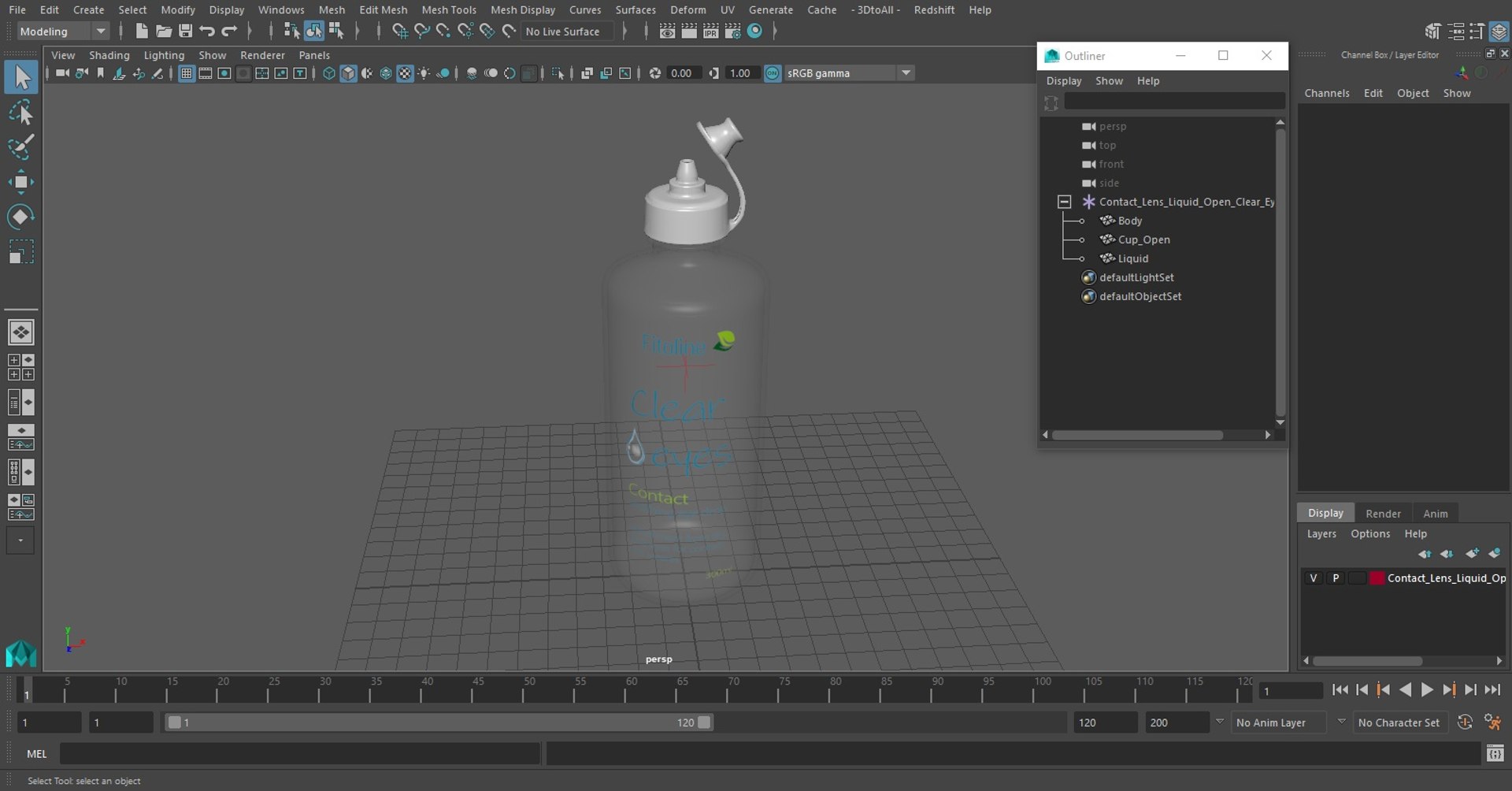Screen dimensions: 1512x791
Task: Undo the last action
Action: [207, 31]
